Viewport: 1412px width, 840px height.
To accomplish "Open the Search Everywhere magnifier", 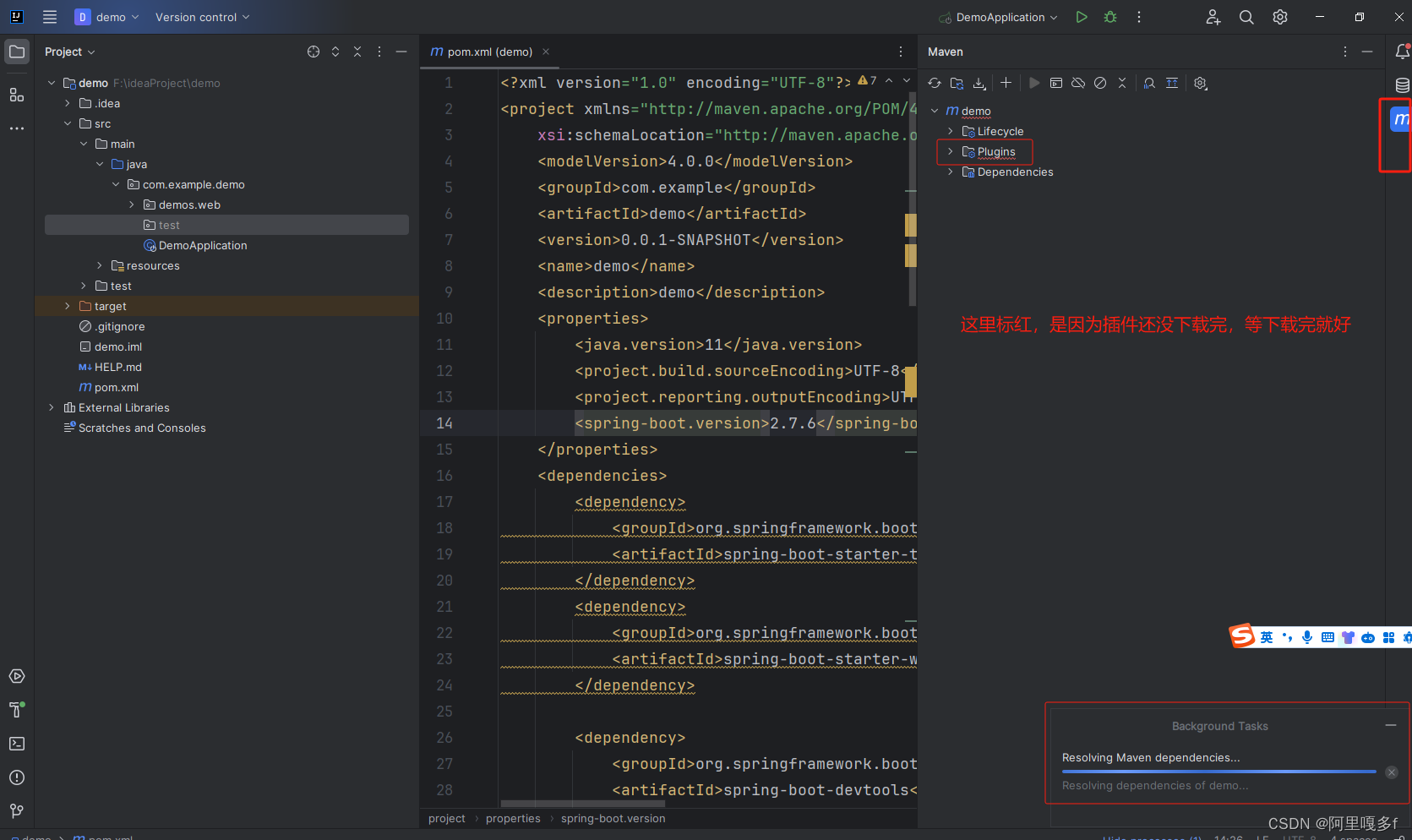I will coord(1246,17).
